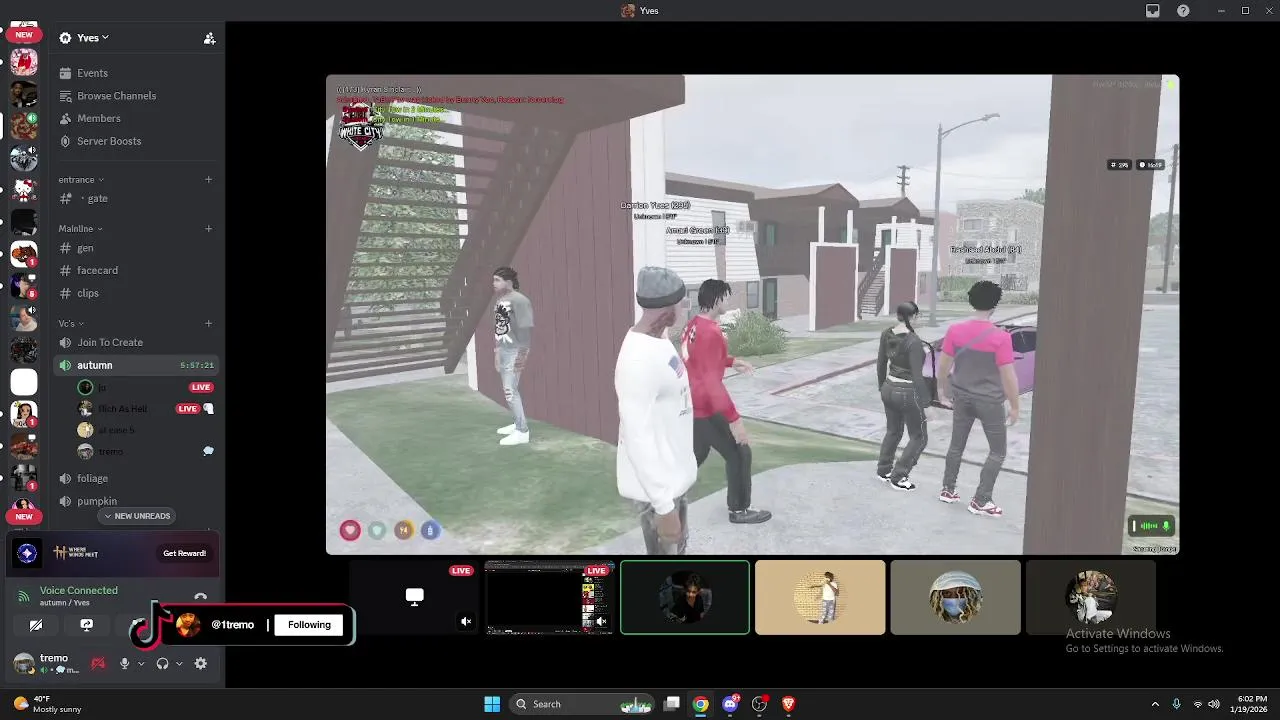The width and height of the screenshot is (1280, 720).
Task: Select the tan background participant tile
Action: tap(820, 598)
